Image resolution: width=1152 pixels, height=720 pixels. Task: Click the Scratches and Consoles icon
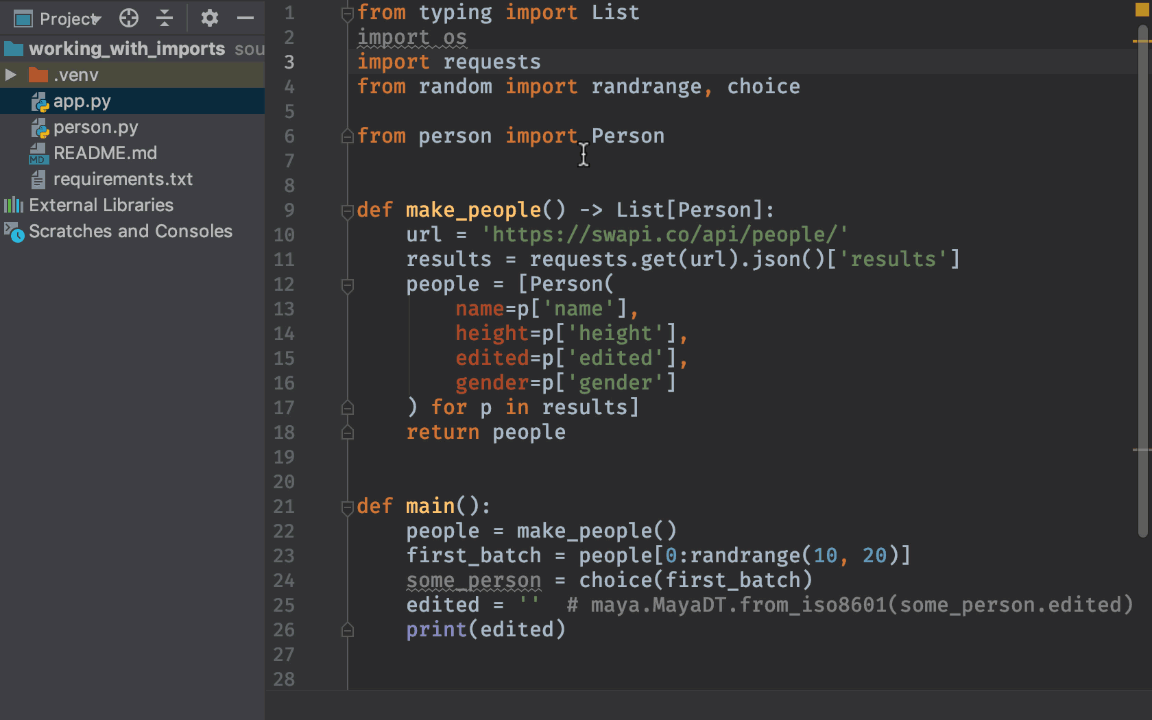coord(14,231)
